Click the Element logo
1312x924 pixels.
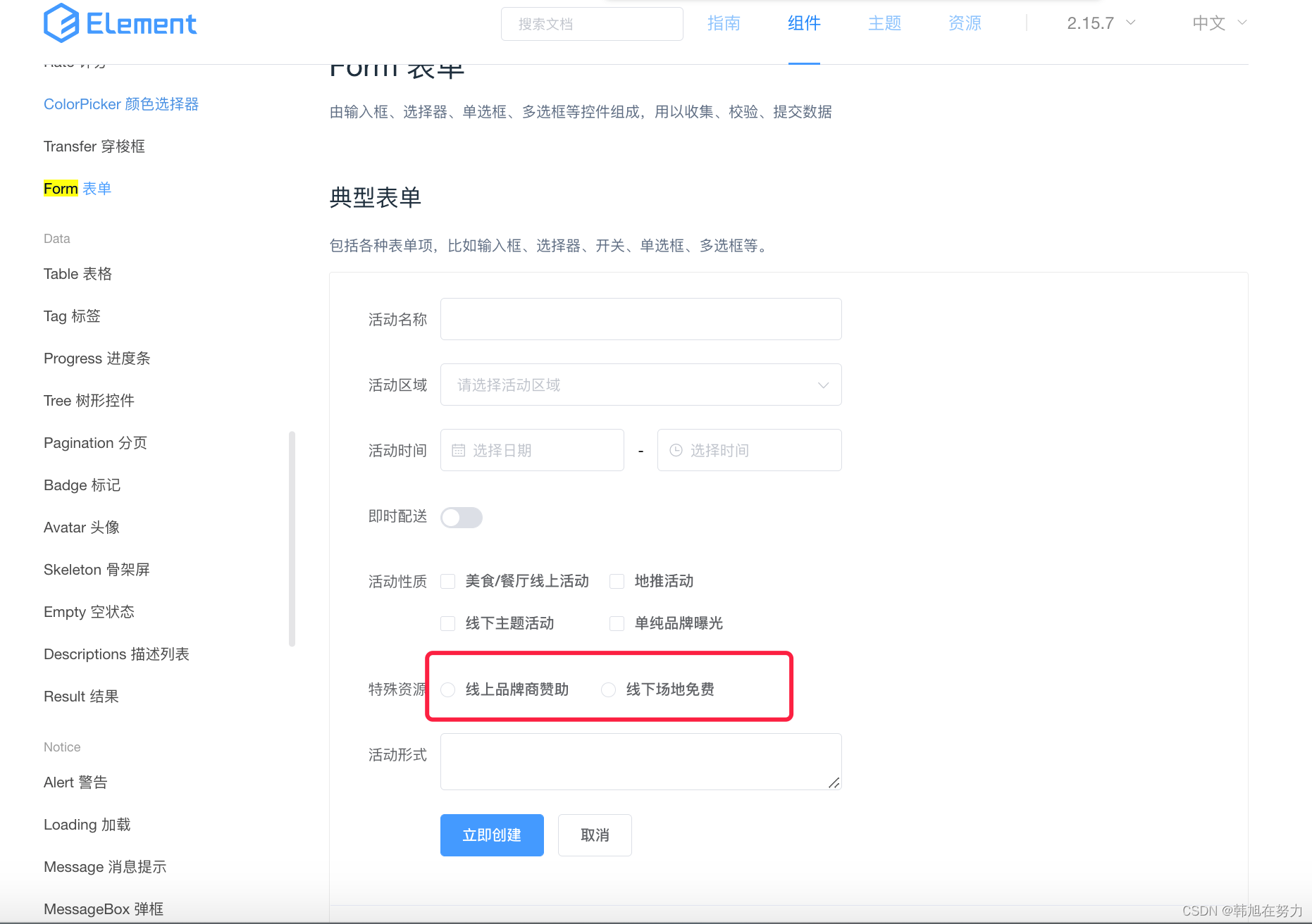click(x=120, y=23)
